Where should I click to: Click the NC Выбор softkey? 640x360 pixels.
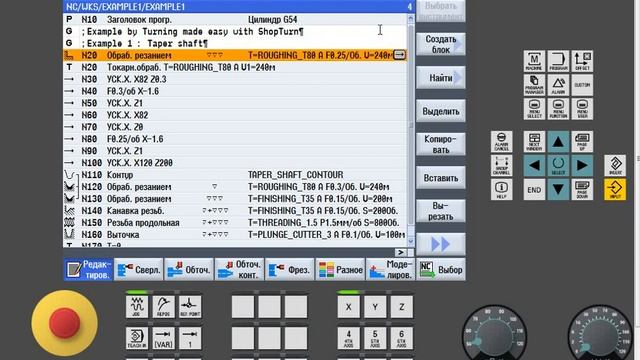[x=441, y=269]
